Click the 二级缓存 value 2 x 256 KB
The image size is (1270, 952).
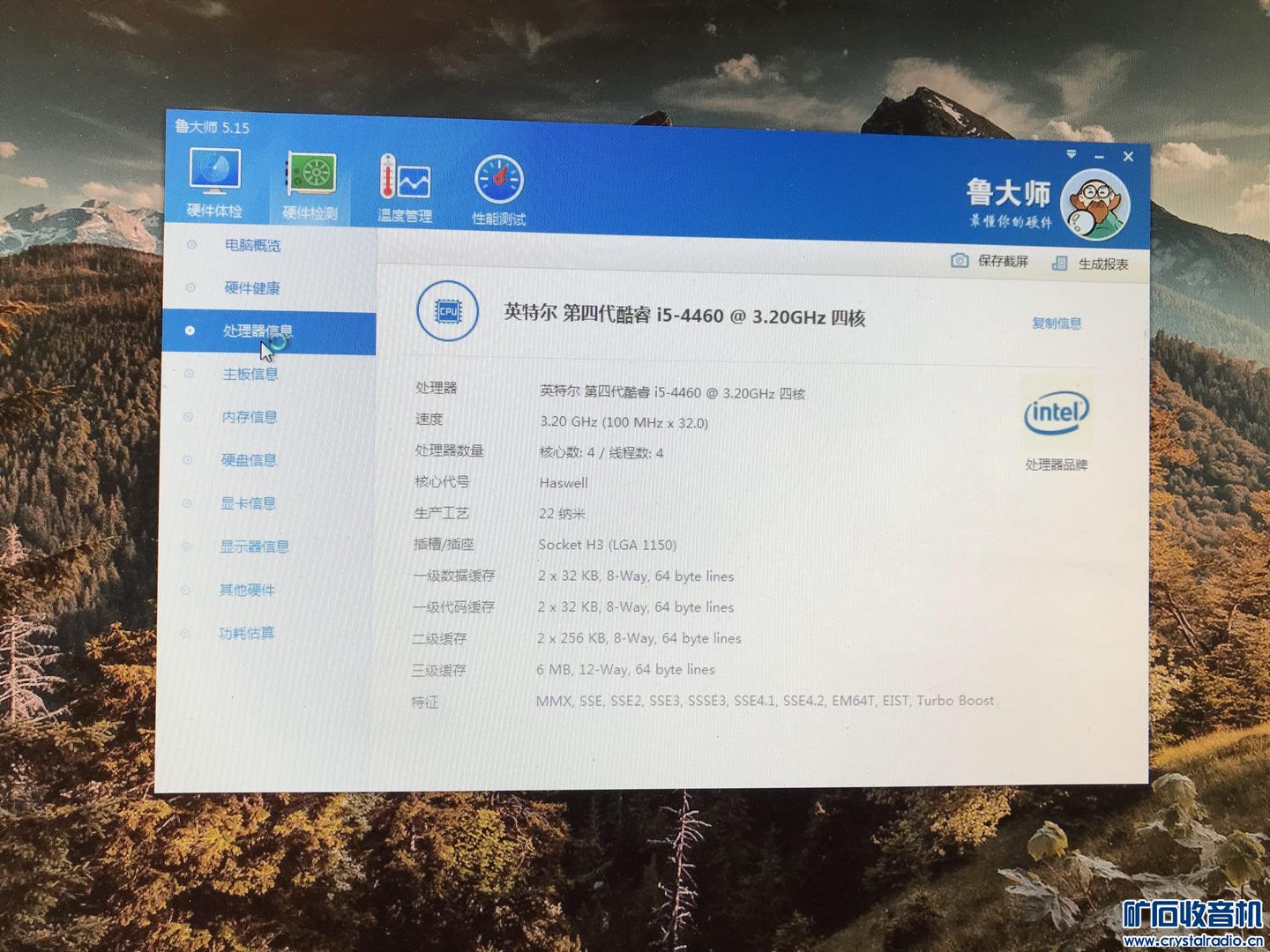[639, 638]
